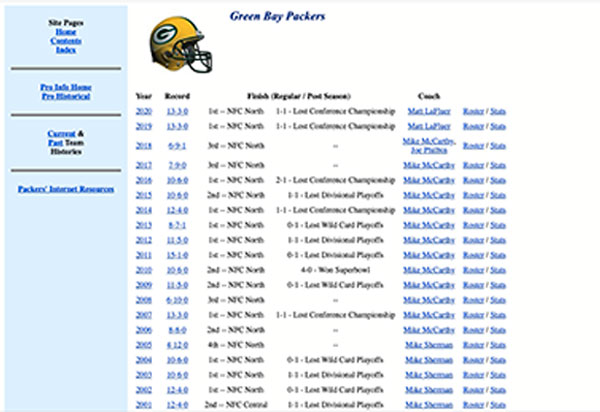Image resolution: width=600 pixels, height=412 pixels.
Task: Open Past team histories link
Action: pyautogui.click(x=55, y=143)
